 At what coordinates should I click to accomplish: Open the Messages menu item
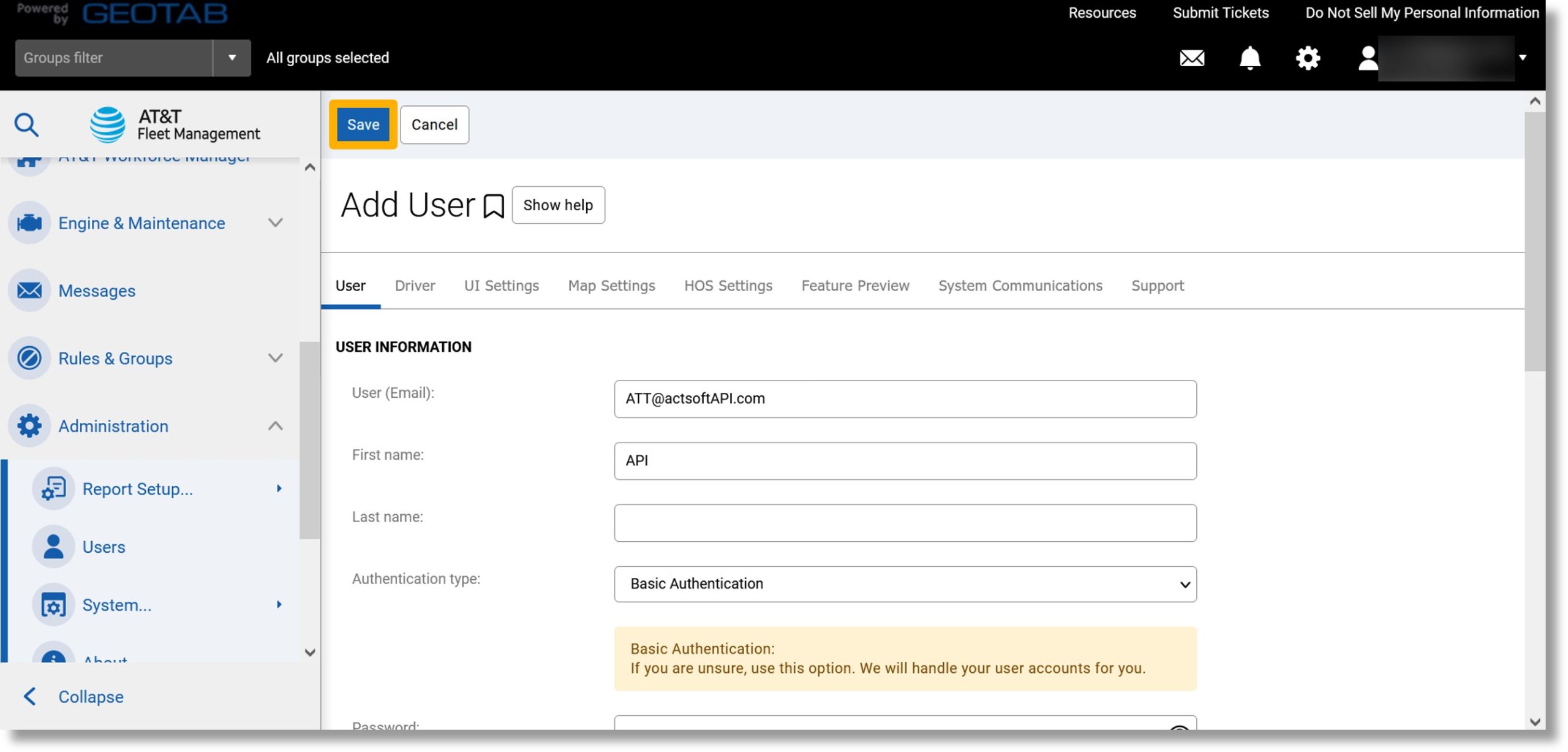(97, 291)
